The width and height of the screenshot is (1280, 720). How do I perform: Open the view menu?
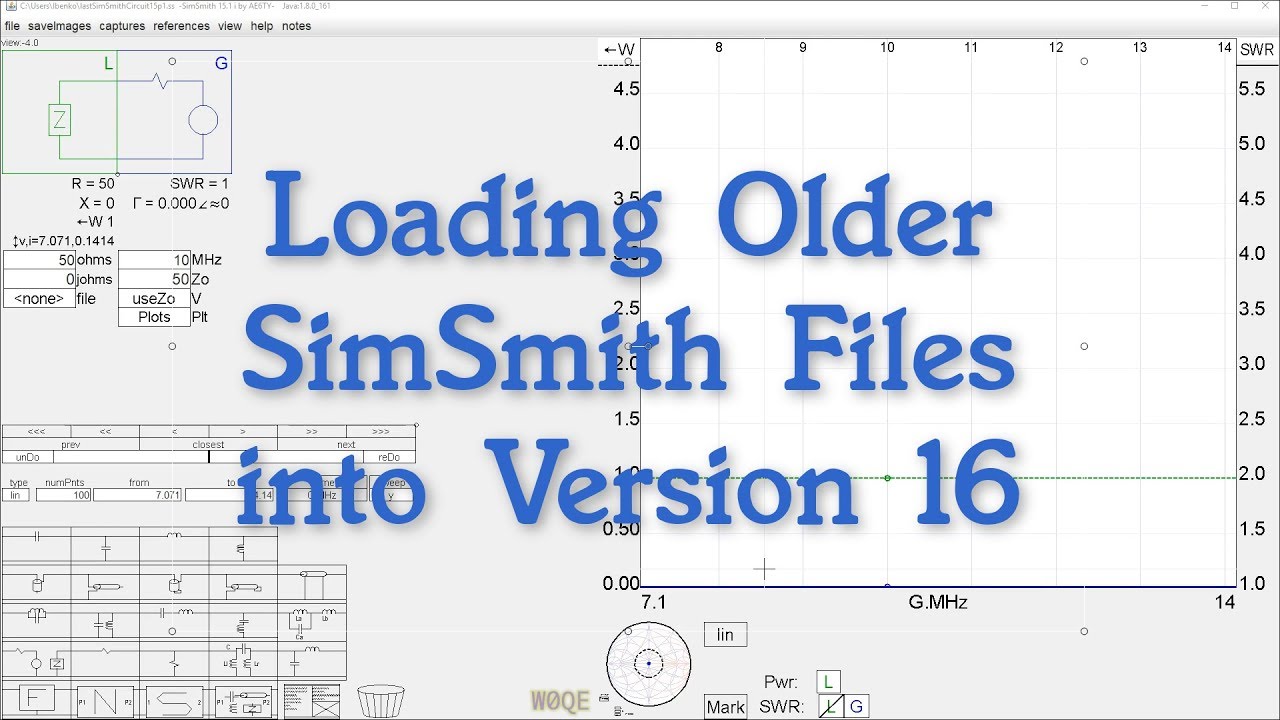point(230,26)
